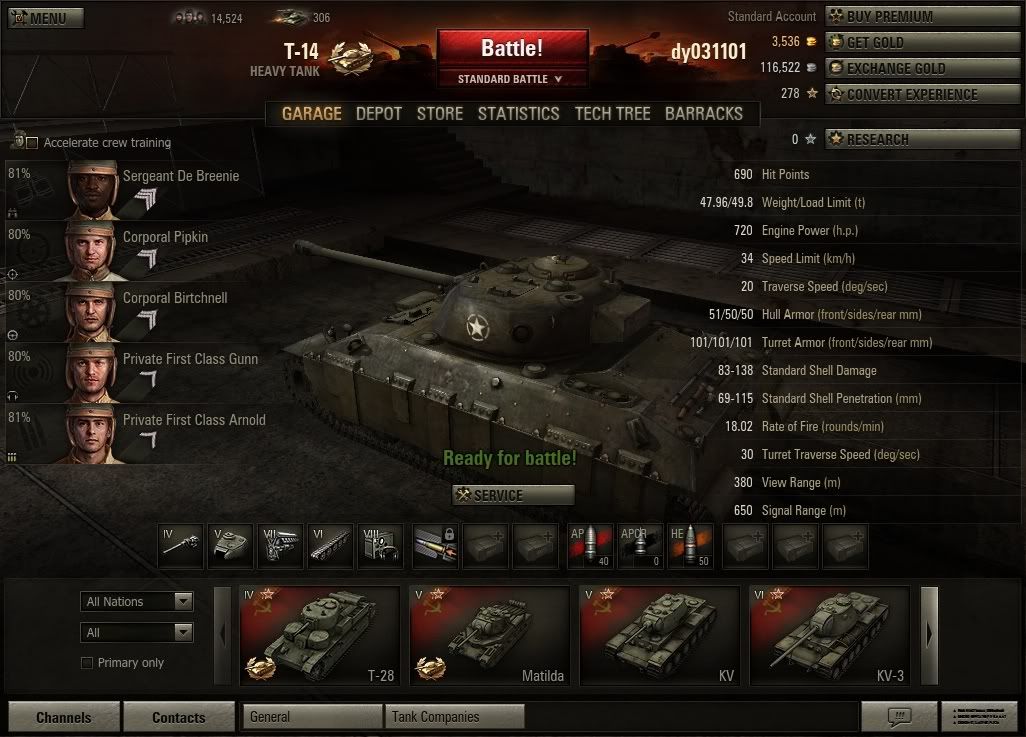This screenshot has height=737, width=1026.
Task: Open the Standard Battle mode selector
Action: tap(510, 79)
